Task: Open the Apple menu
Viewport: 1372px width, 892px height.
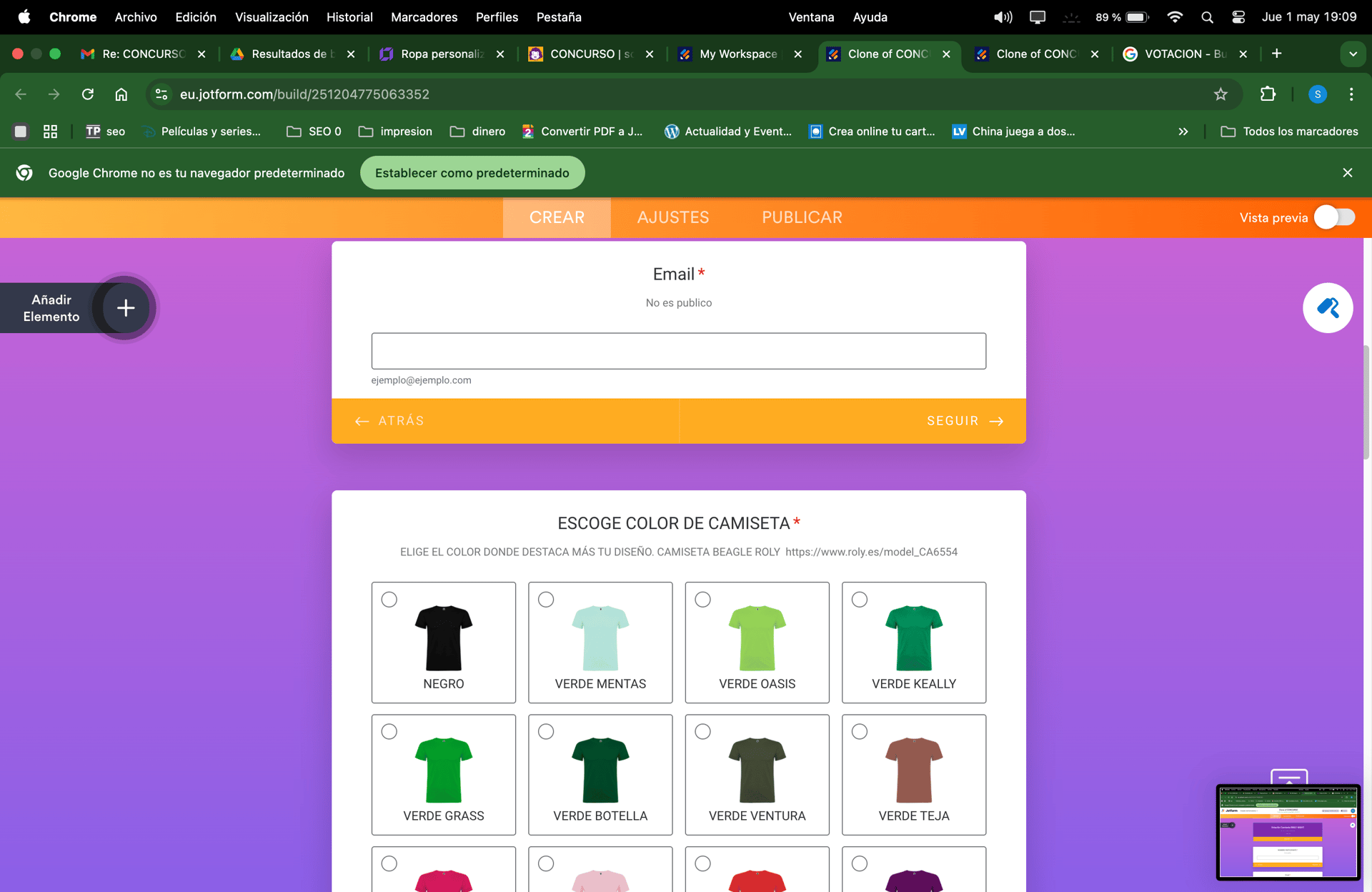Action: pos(24,17)
